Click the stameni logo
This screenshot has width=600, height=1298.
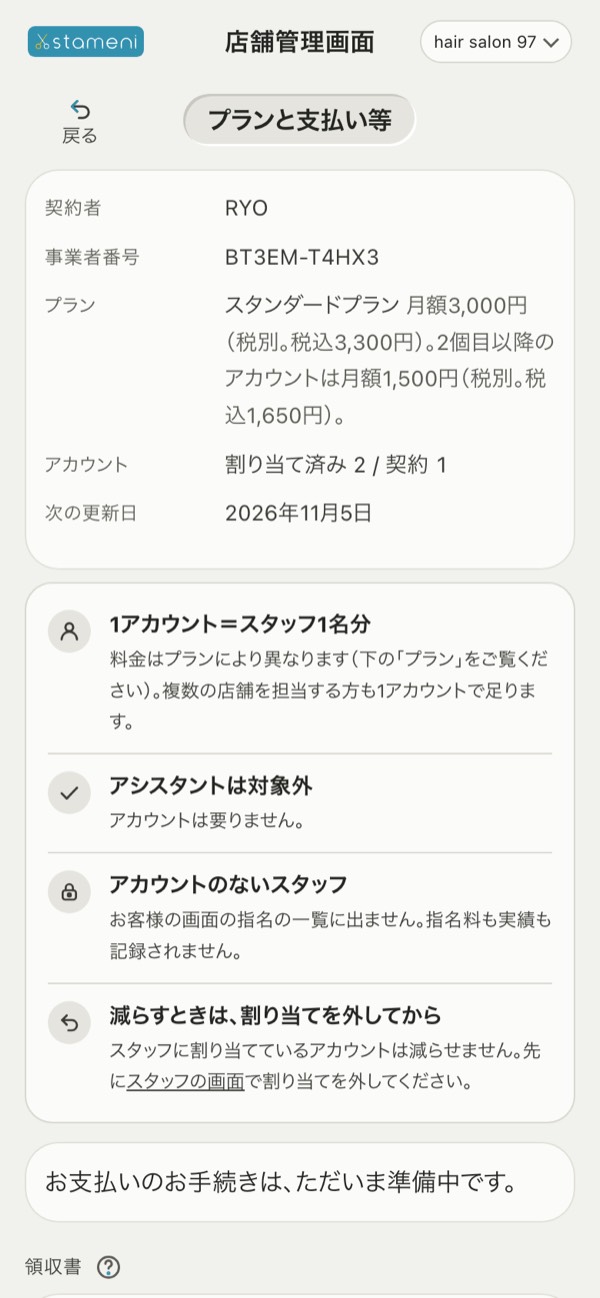[85, 42]
